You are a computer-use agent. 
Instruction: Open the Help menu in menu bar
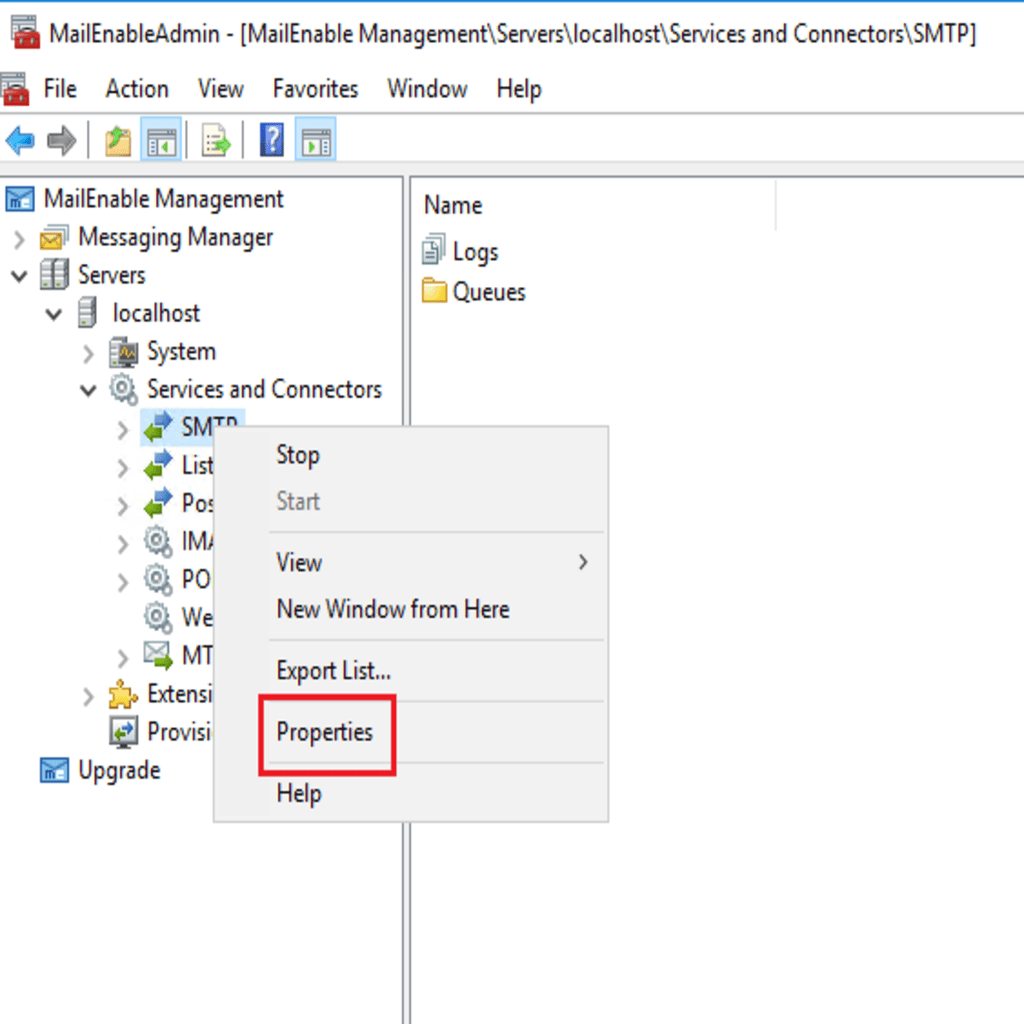click(519, 89)
